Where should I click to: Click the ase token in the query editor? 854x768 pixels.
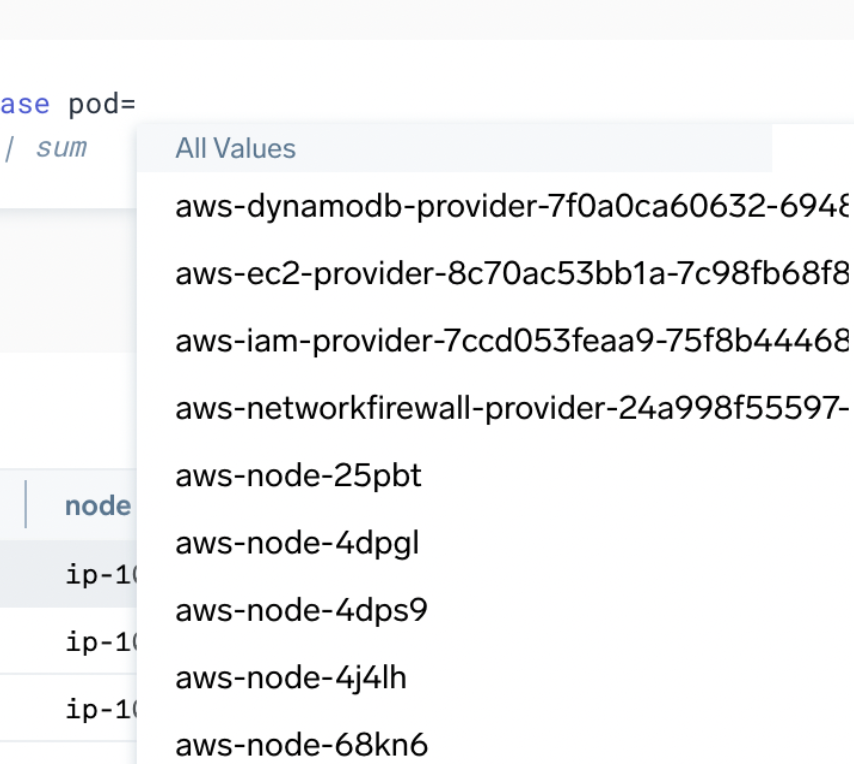[25, 103]
